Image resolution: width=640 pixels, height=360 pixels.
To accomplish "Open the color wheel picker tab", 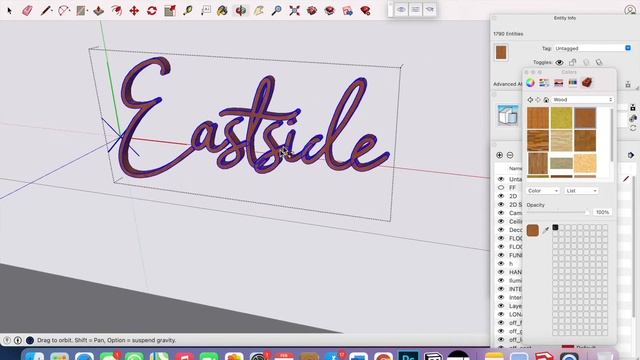I will 530,83.
